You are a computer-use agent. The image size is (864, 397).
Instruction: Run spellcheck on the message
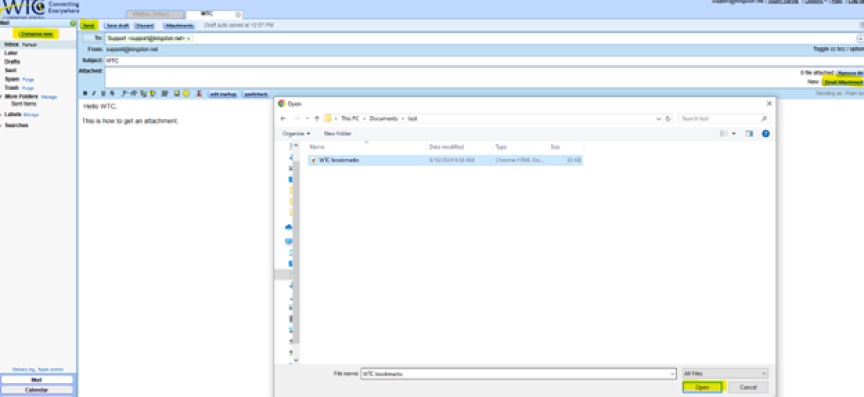pos(256,94)
